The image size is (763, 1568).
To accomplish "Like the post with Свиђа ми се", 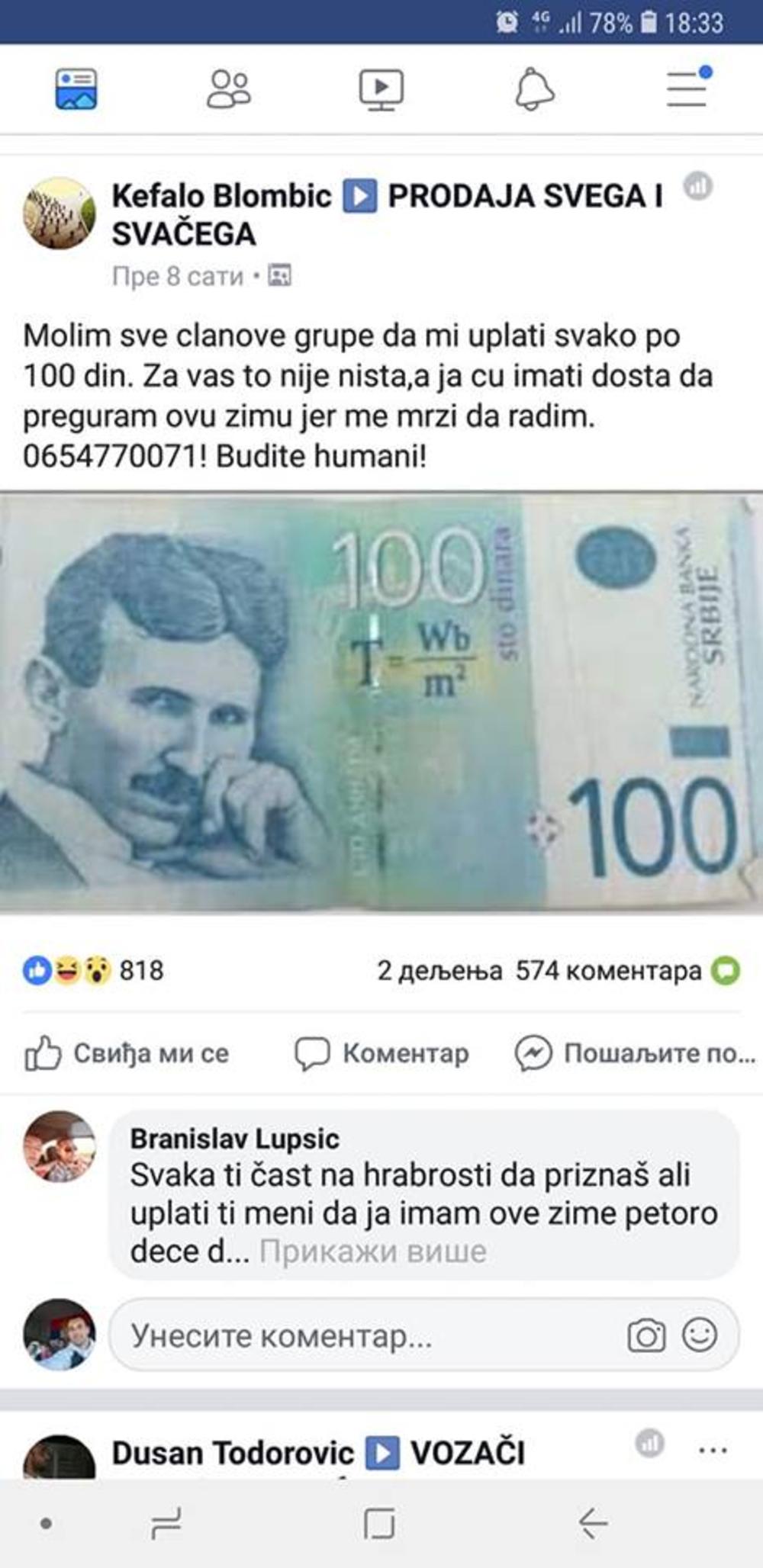I will [127, 1053].
